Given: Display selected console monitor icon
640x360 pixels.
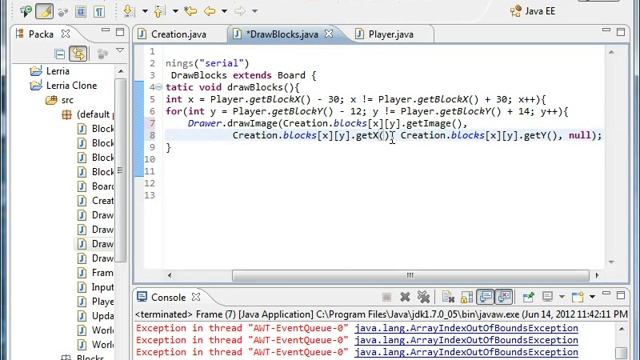Looking at the screenshot, I should click(547, 297).
